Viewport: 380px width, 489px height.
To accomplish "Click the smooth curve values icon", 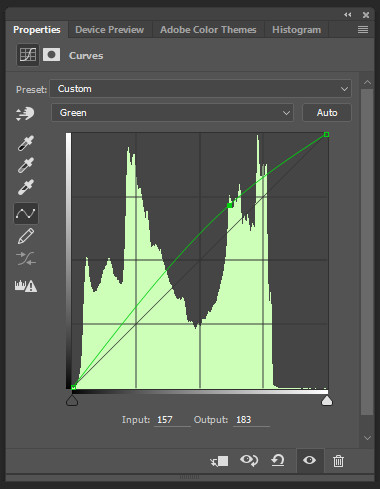I will [26, 258].
